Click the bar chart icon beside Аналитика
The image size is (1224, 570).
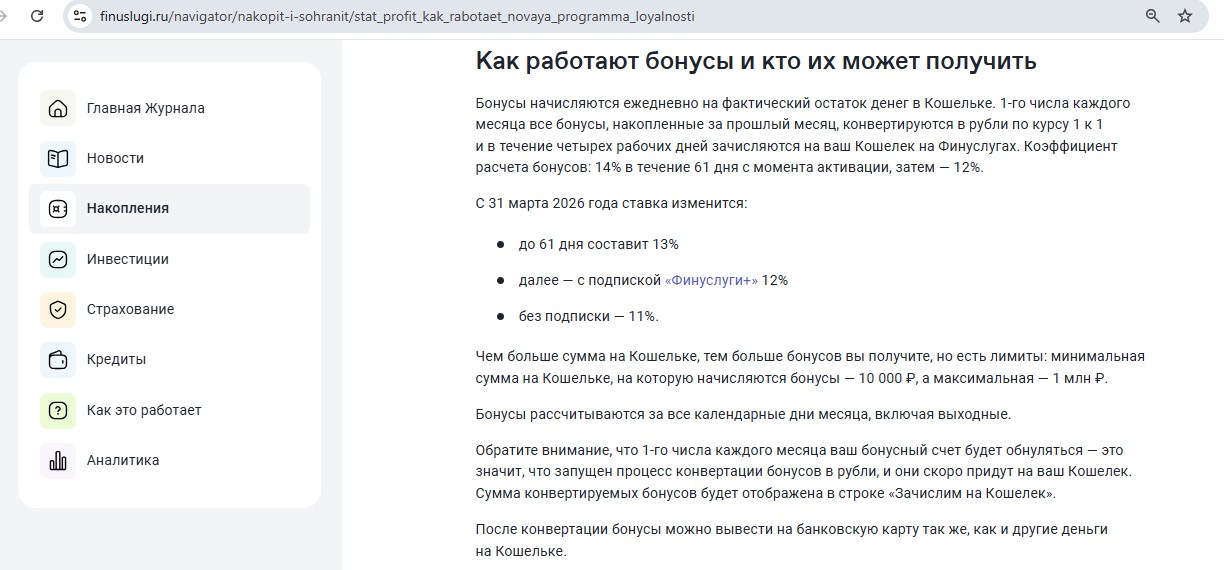click(58, 460)
